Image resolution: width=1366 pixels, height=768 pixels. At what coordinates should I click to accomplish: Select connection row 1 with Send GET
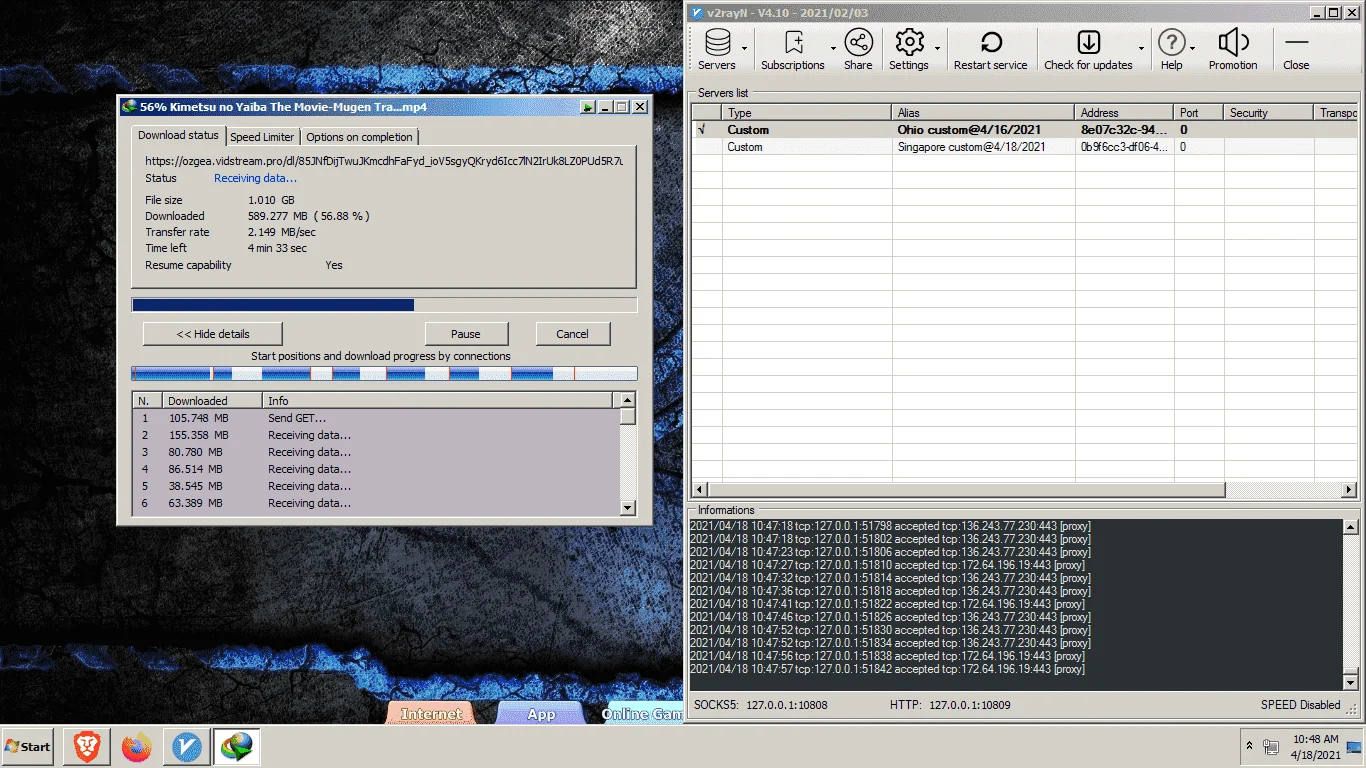point(377,418)
